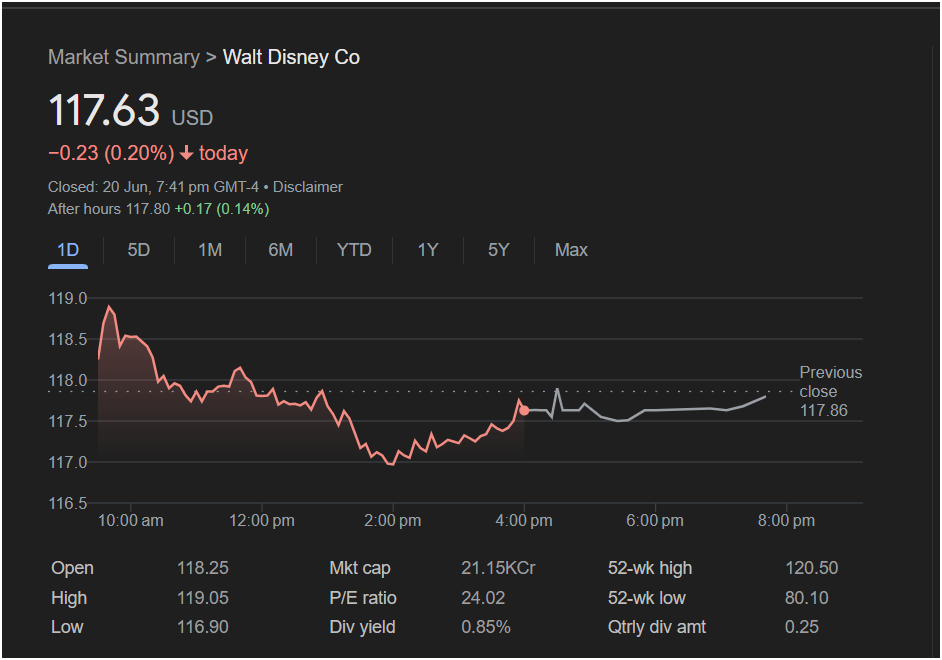Click the Div yield label
Screen dimensions: 942x660
click(x=362, y=627)
